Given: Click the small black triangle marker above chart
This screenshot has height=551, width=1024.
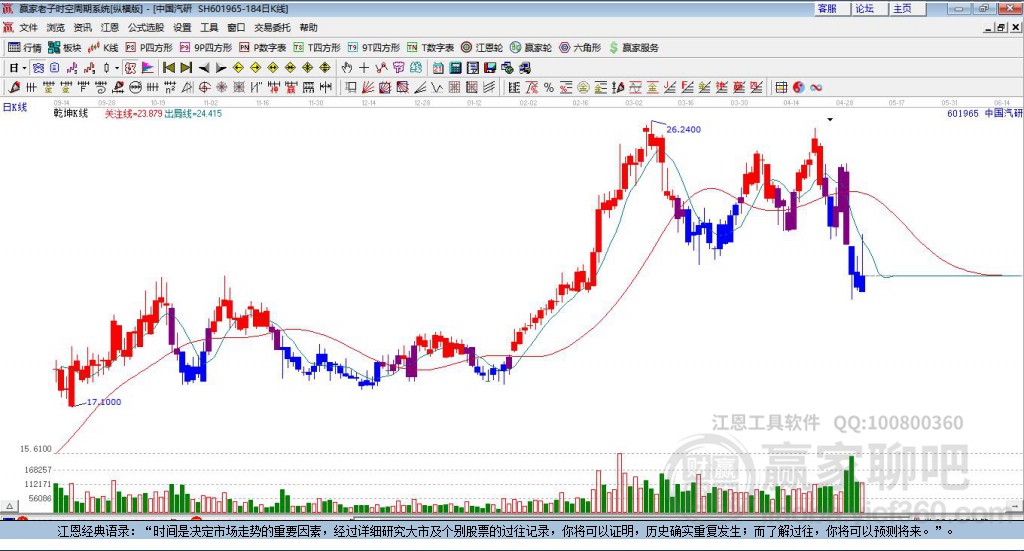Looking at the screenshot, I should click(x=830, y=119).
